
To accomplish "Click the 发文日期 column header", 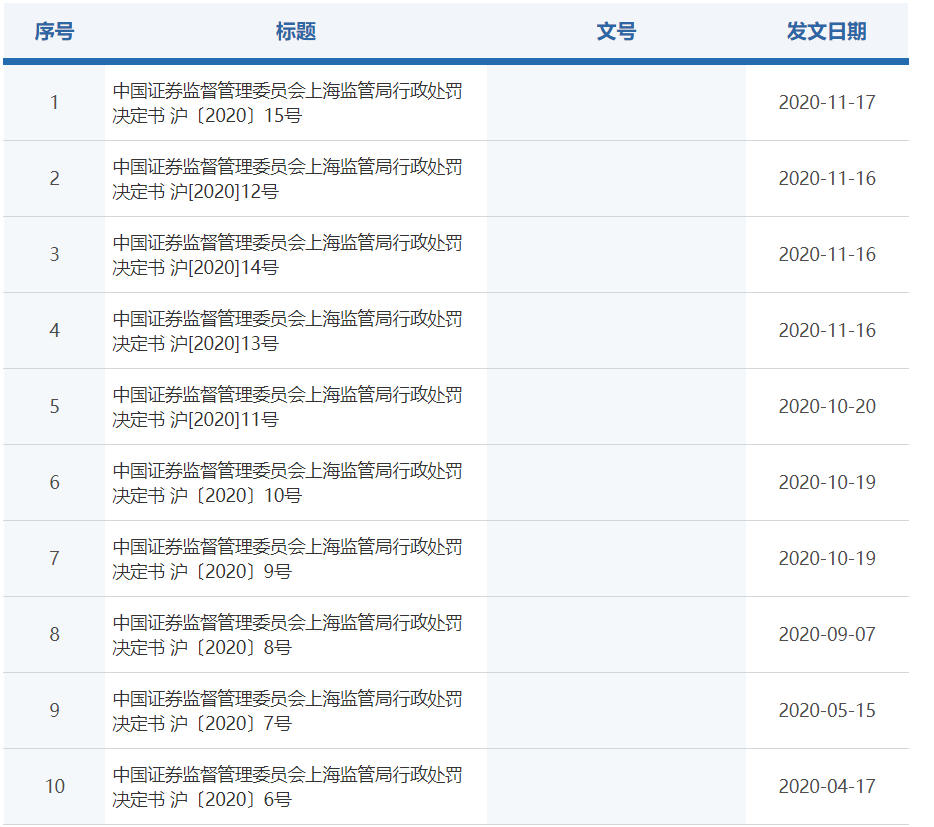I will (827, 31).
